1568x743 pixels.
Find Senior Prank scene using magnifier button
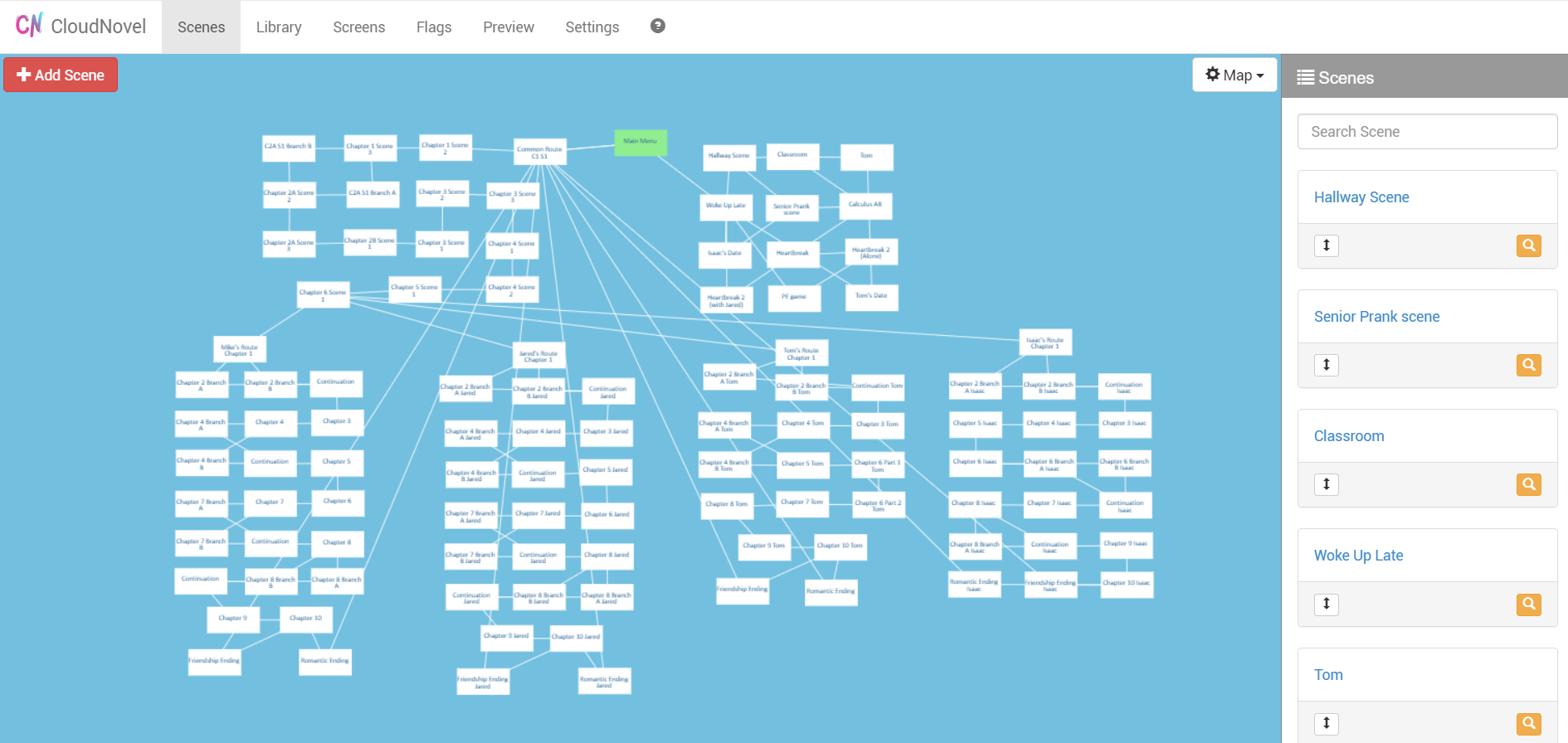(1529, 365)
